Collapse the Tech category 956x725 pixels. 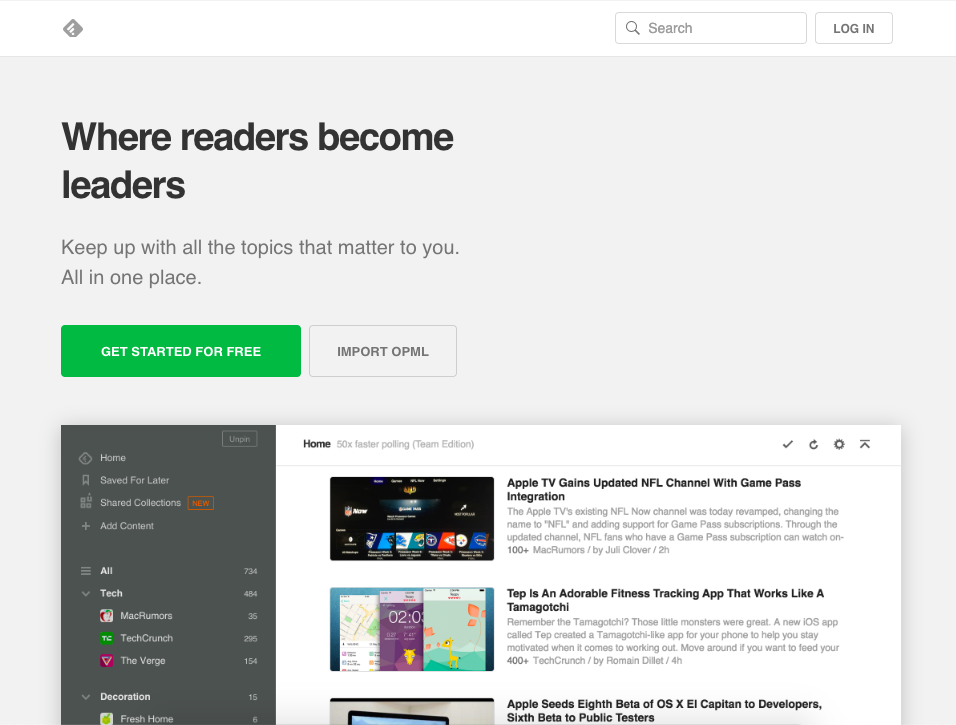pos(85,593)
